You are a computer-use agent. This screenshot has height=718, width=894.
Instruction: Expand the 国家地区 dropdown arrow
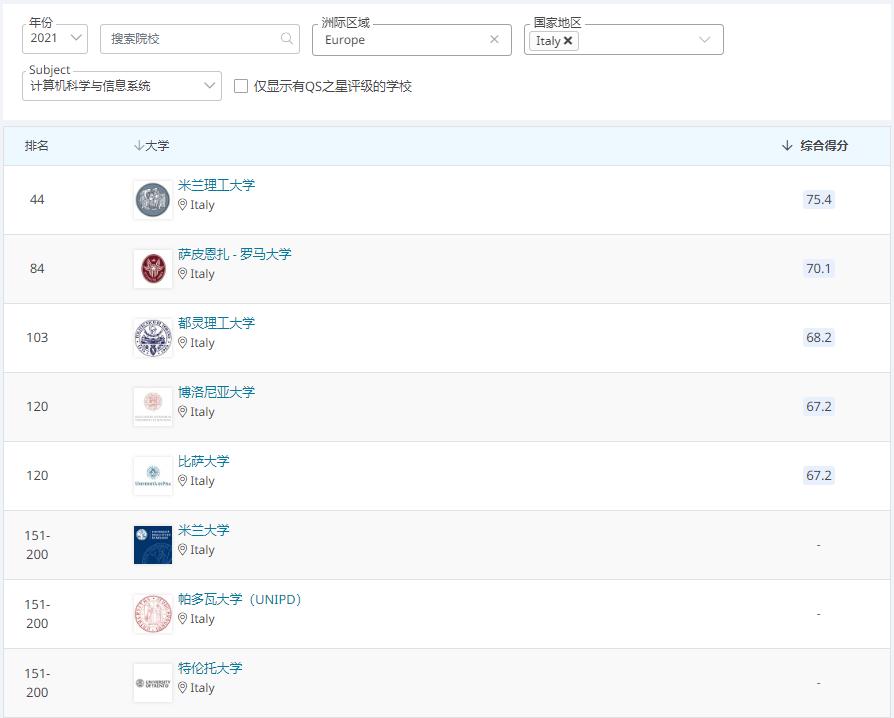click(705, 39)
